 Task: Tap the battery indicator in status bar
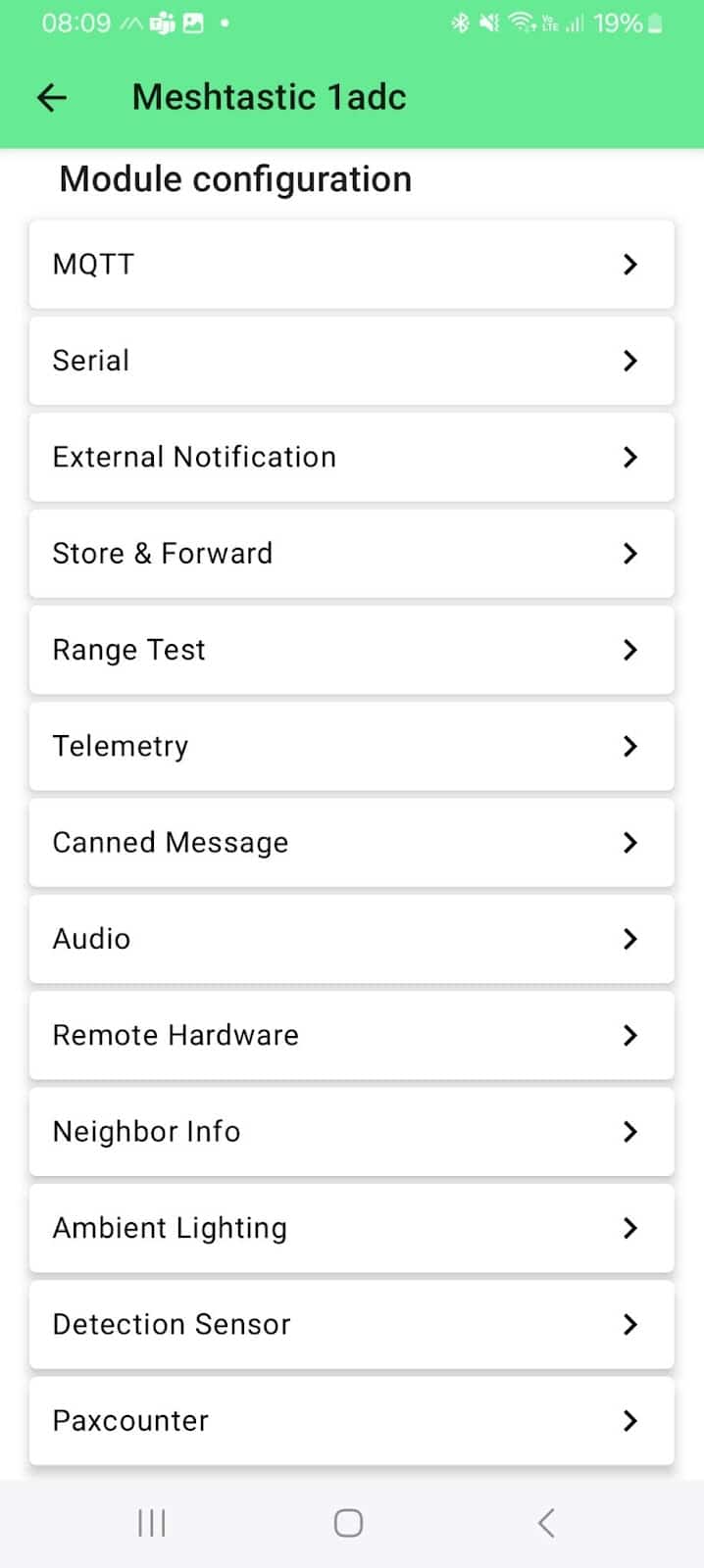coord(655,24)
